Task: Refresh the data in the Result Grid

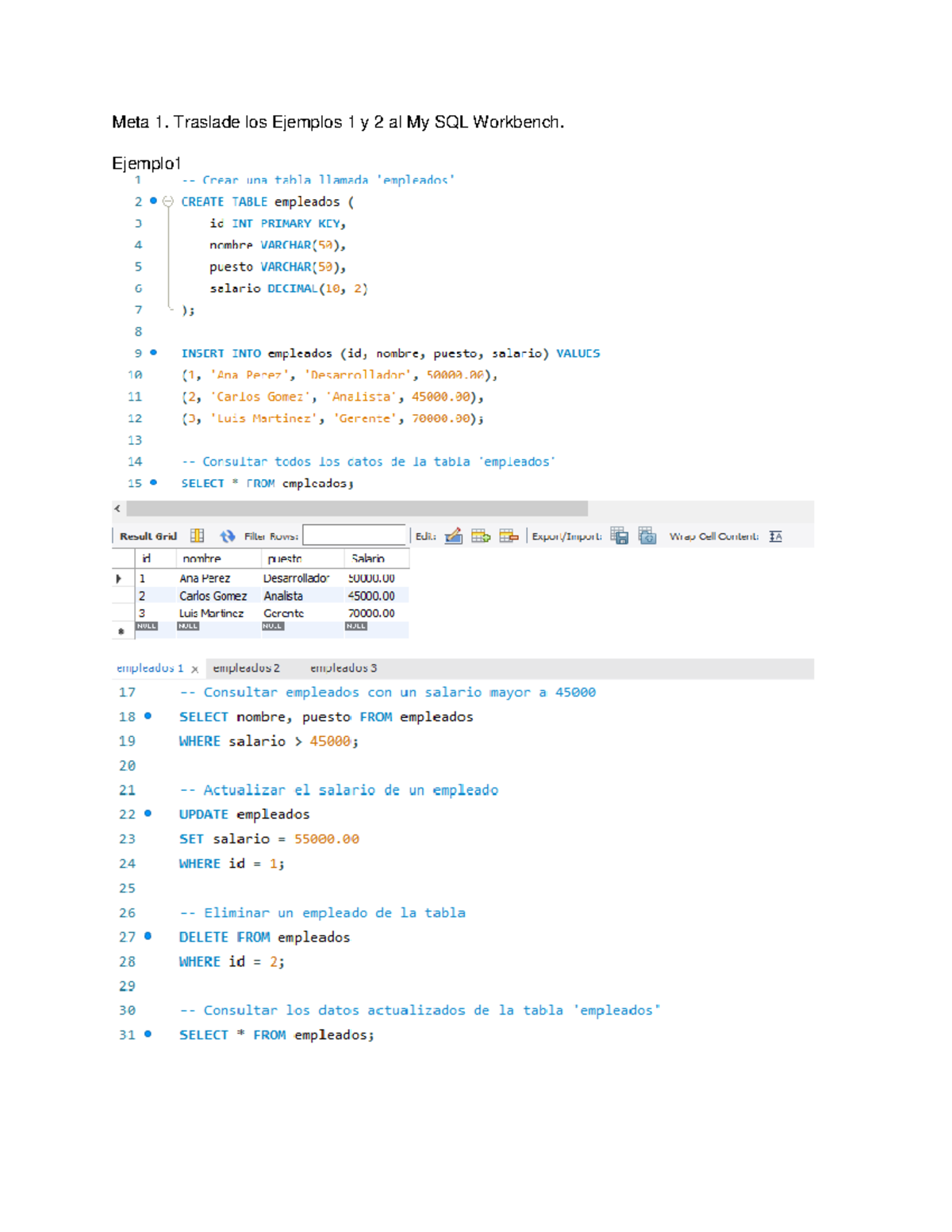Action: click(227, 535)
